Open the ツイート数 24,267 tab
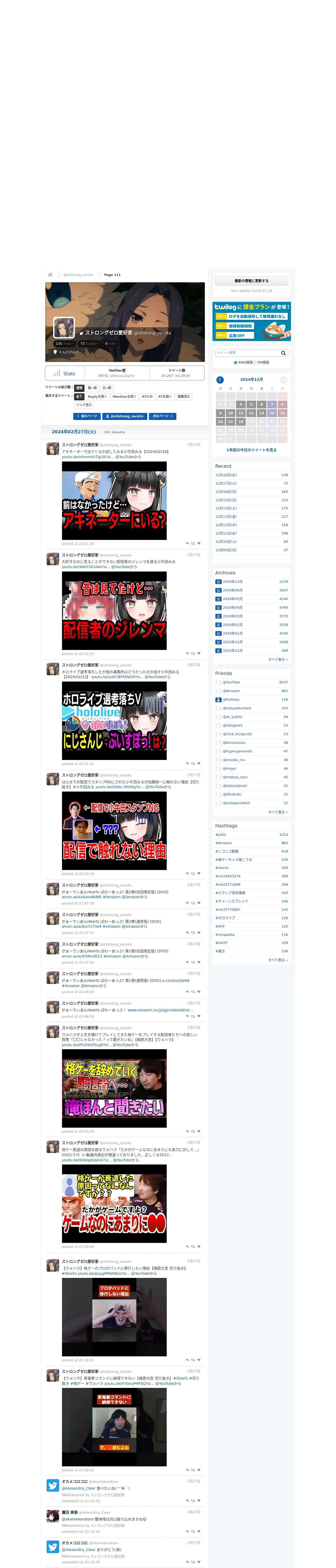Viewport: 336px width, 1568px height. click(177, 373)
